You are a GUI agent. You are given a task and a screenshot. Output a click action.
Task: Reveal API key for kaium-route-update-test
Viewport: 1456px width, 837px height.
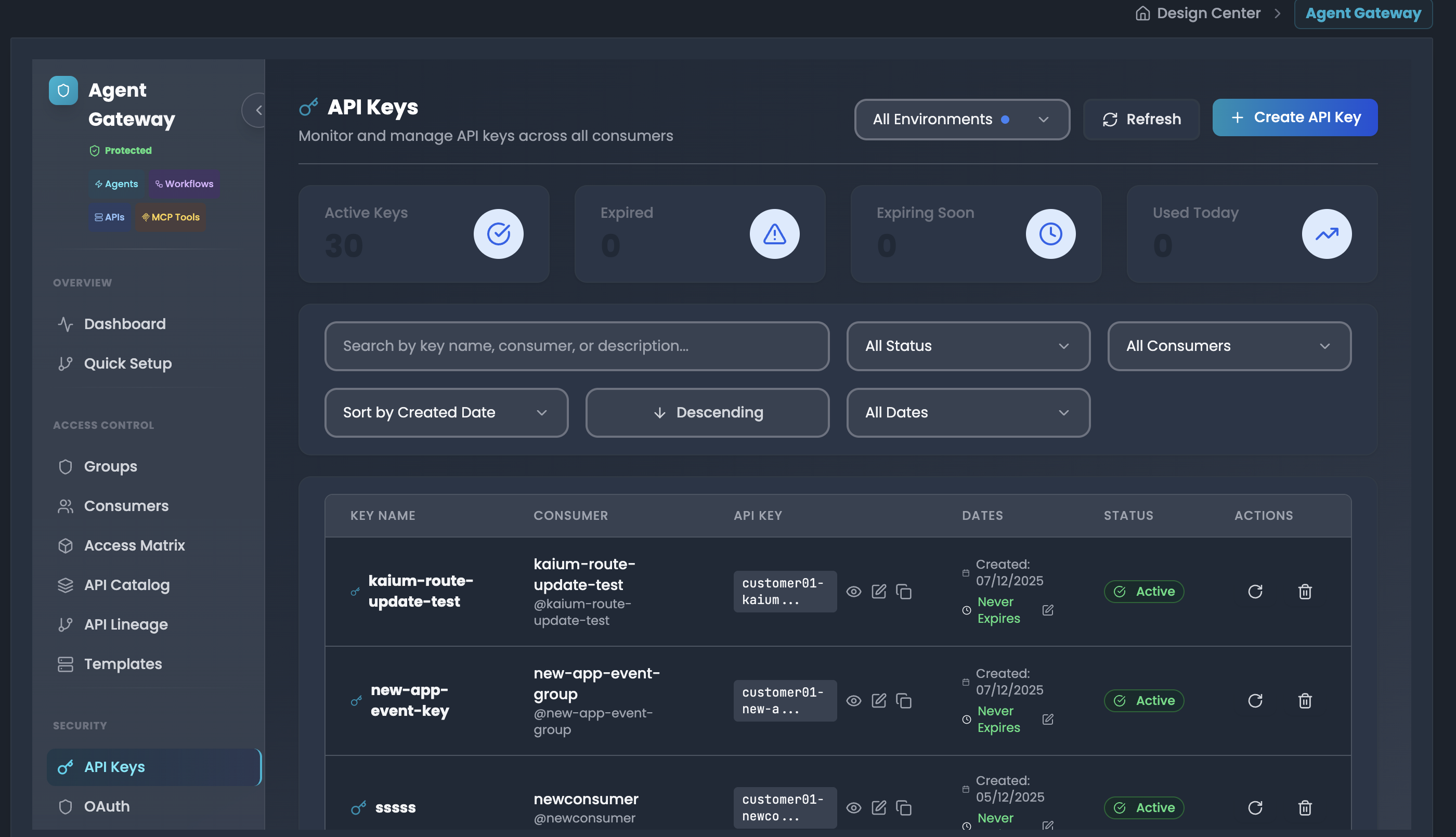(x=854, y=592)
